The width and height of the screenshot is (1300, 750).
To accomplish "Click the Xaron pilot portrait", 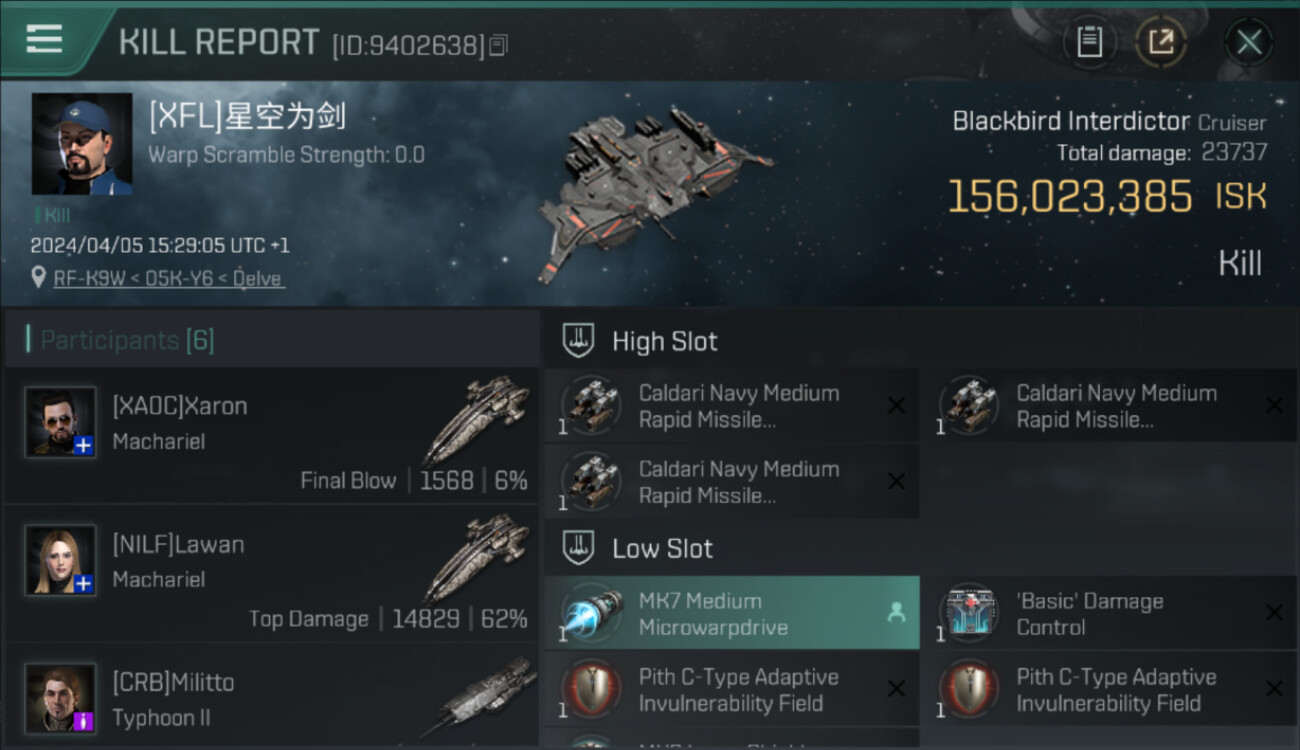I will (x=60, y=422).
